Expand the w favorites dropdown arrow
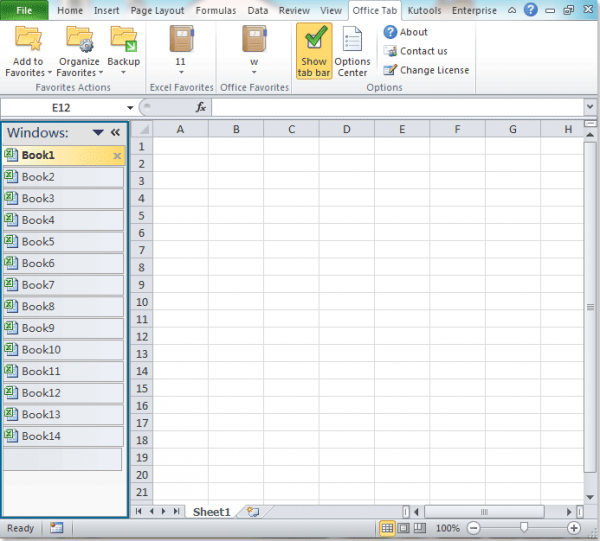 click(x=254, y=72)
